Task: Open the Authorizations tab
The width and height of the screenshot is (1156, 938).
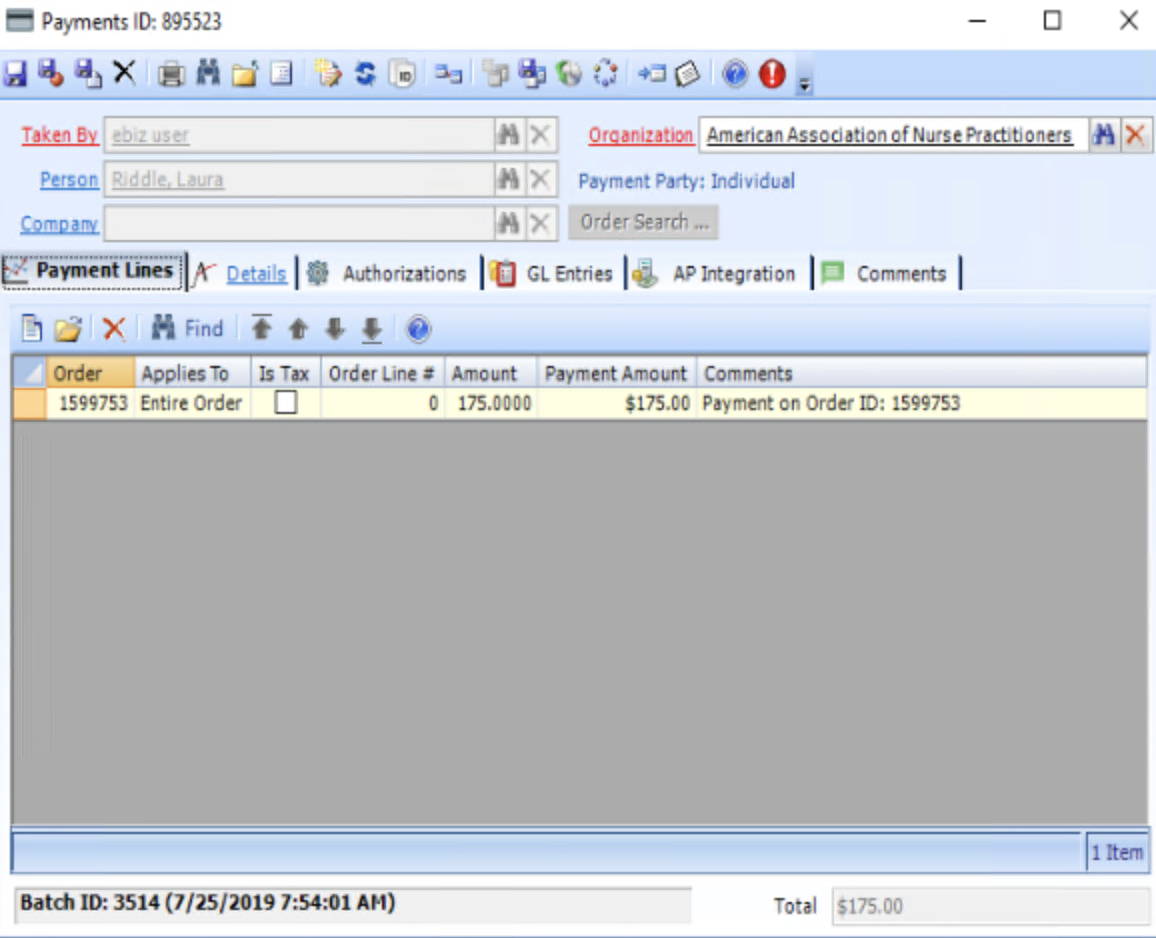Action: 404,272
